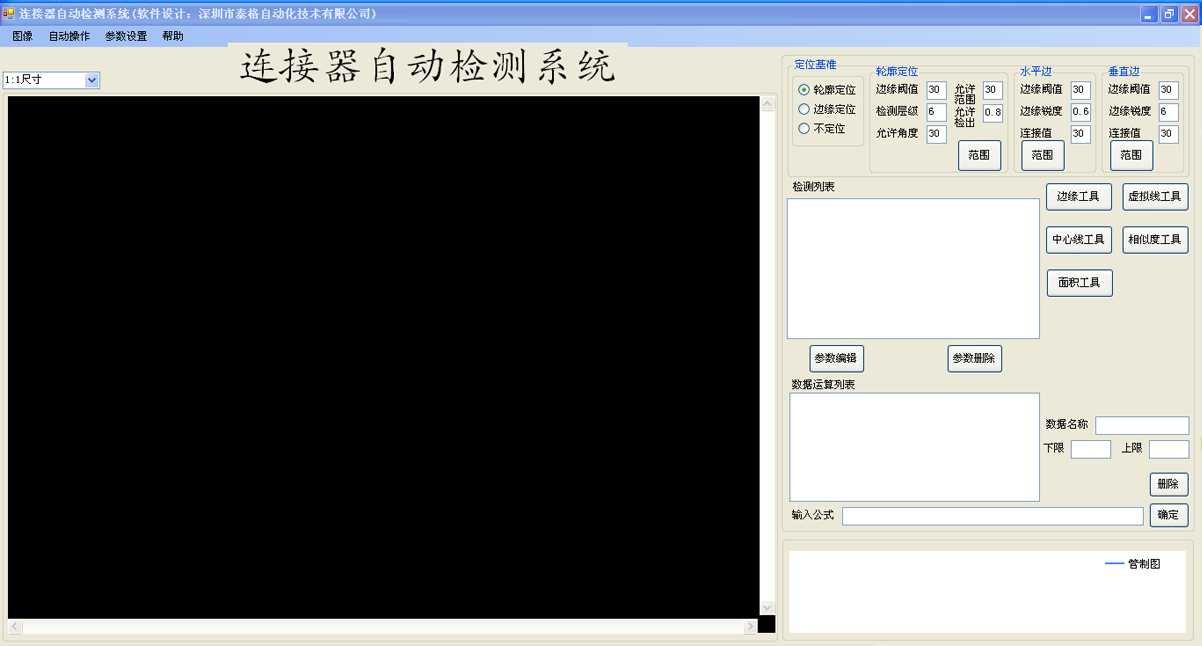This screenshot has height=646, width=1202.
Task: Click the 上限 input field
Action: tap(1169, 449)
